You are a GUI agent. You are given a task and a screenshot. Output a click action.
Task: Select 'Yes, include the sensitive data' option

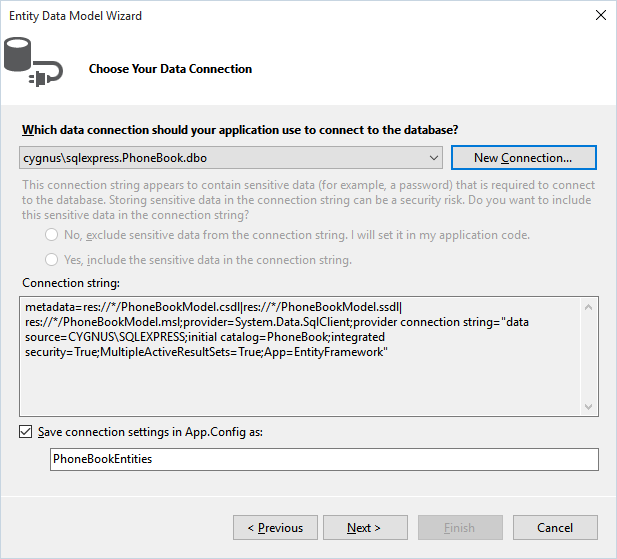click(52, 260)
